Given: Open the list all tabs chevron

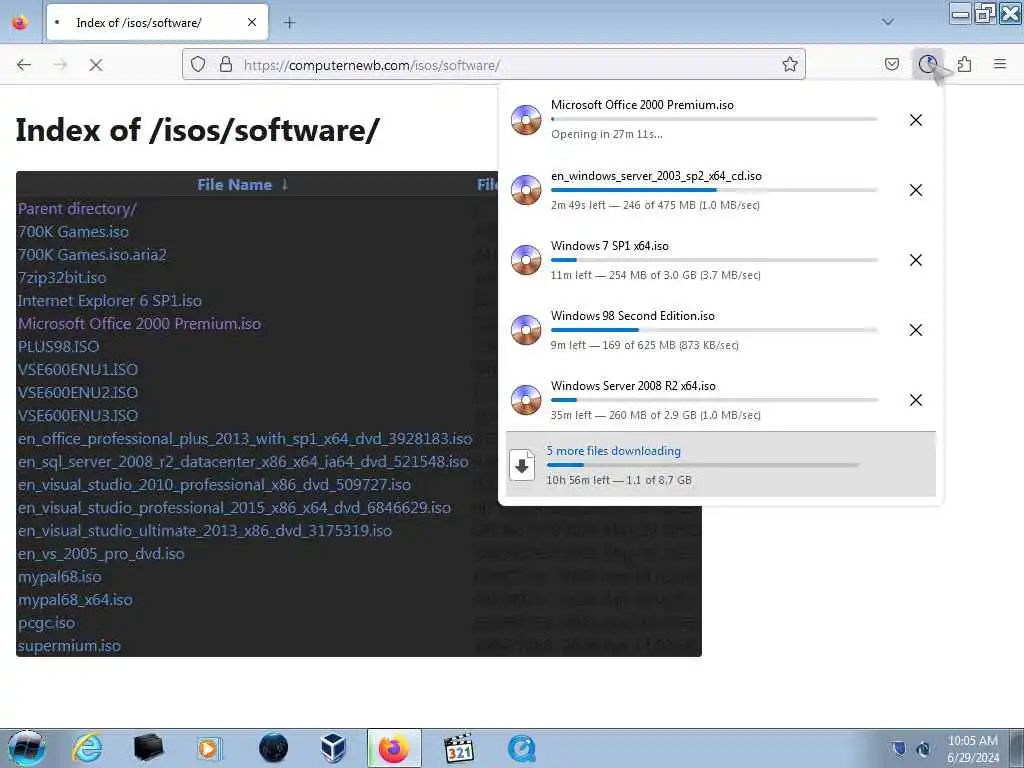Looking at the screenshot, I should (888, 22).
